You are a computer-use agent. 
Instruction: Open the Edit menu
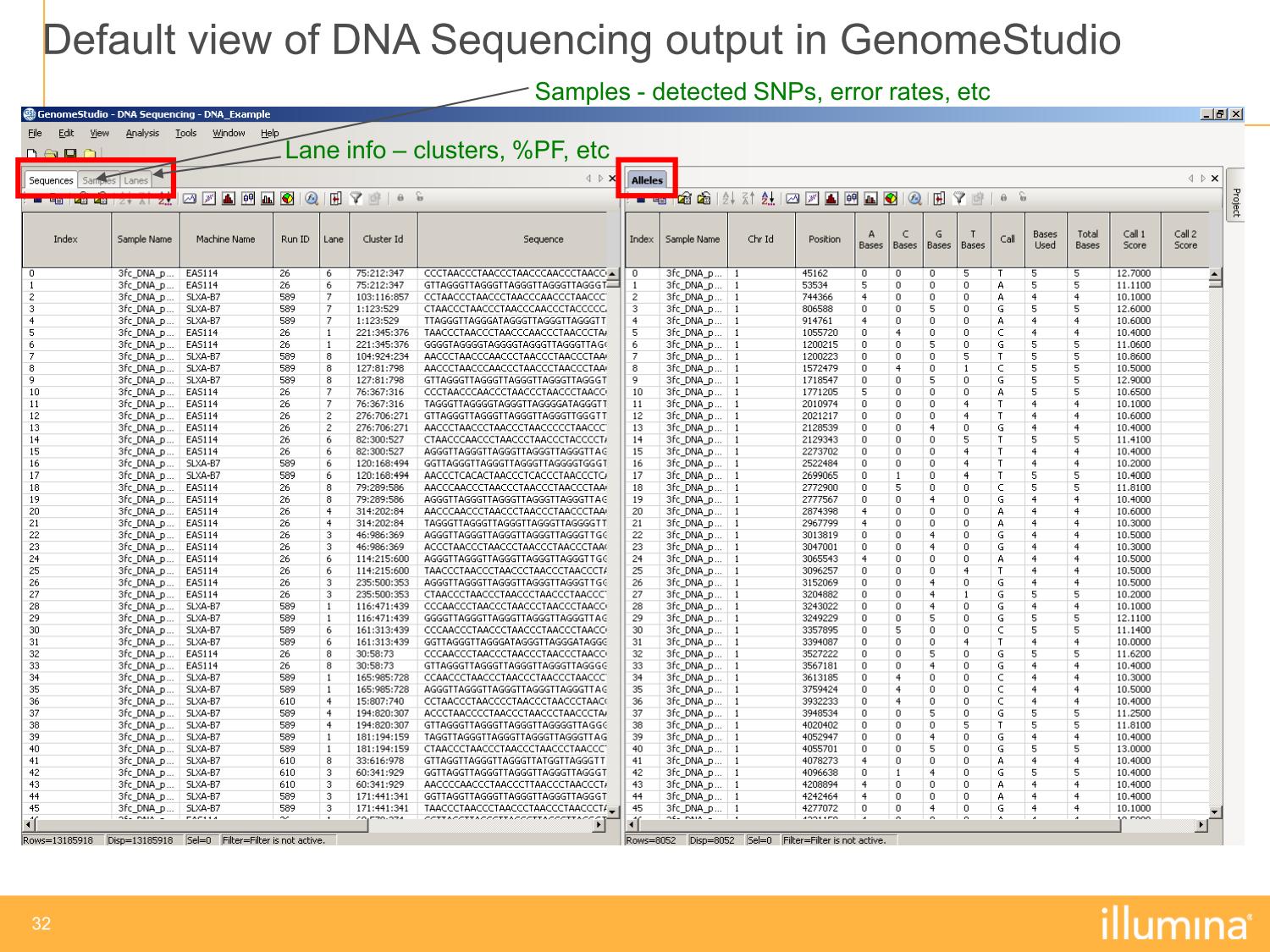point(66,133)
